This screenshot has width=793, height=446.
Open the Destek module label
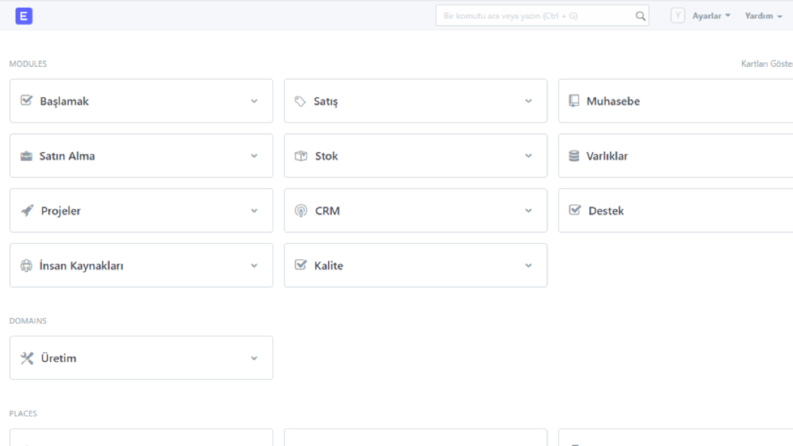pyautogui.click(x=606, y=211)
